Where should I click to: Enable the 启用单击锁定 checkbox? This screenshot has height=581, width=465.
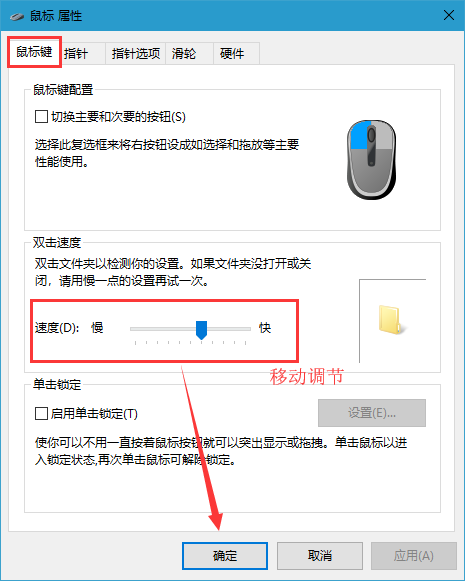point(41,413)
